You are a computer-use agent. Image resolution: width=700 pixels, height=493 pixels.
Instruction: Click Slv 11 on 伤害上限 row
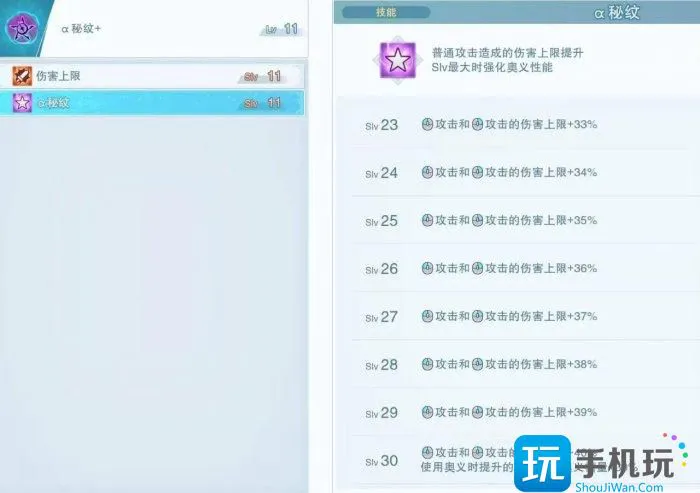tap(263, 76)
